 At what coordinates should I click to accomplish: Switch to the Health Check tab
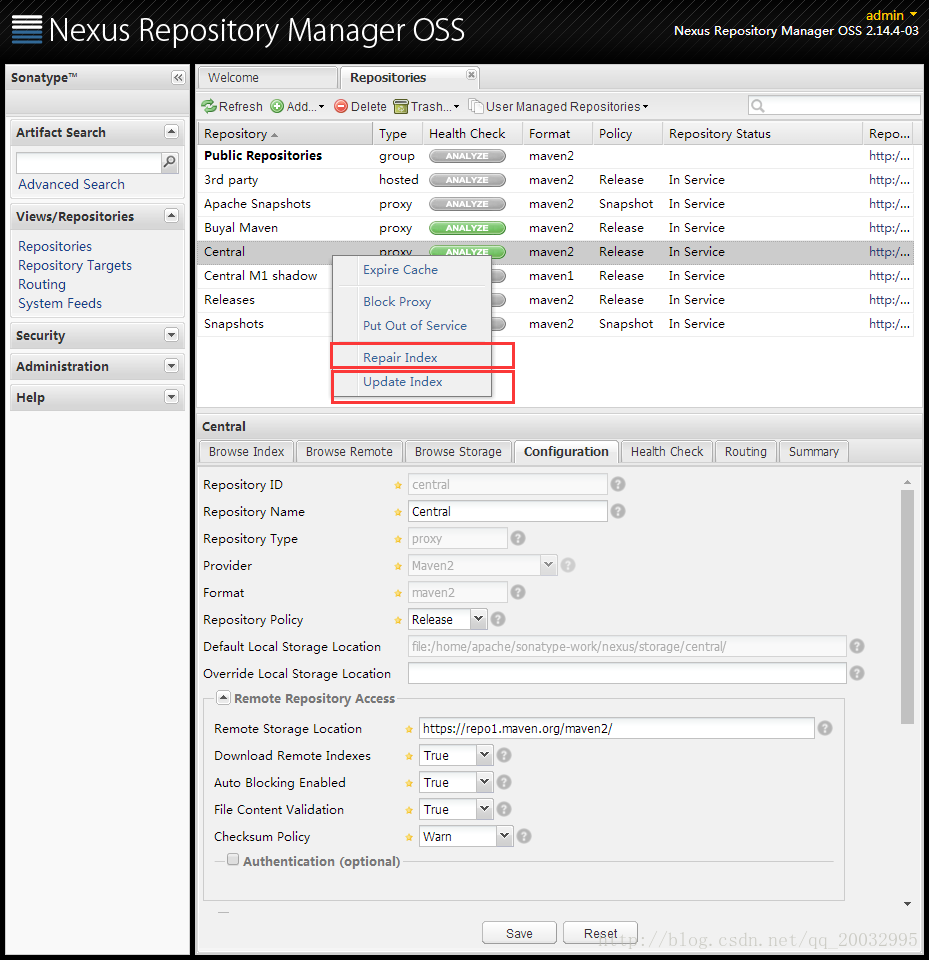(x=667, y=451)
